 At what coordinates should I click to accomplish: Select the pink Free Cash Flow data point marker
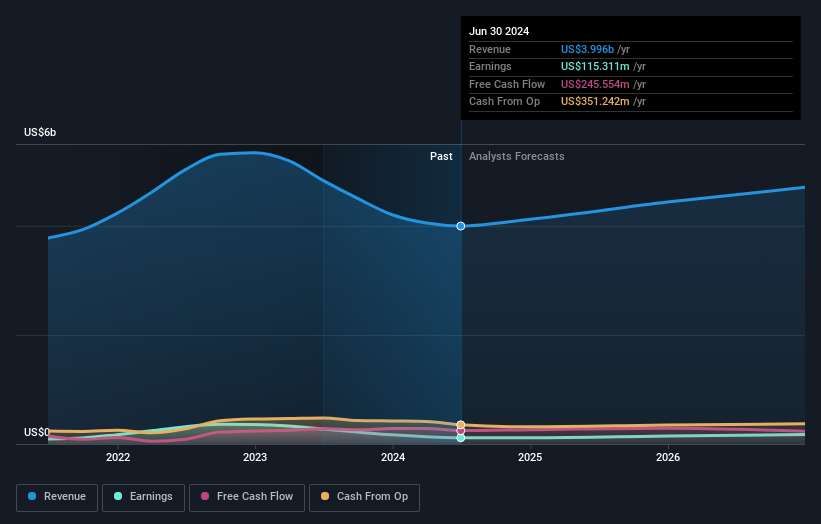[461, 431]
